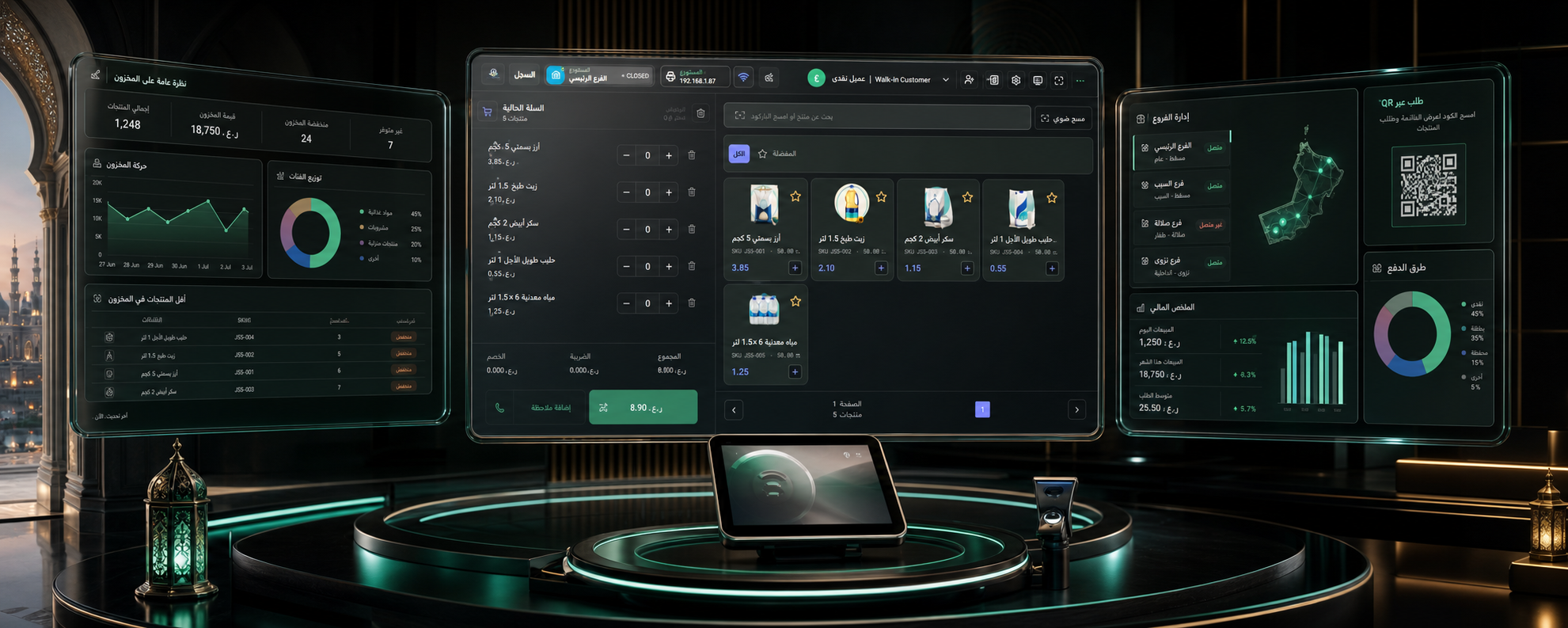Add the 3.85 rice product with its plus button
This screenshot has height=628, width=1568.
[x=795, y=268]
